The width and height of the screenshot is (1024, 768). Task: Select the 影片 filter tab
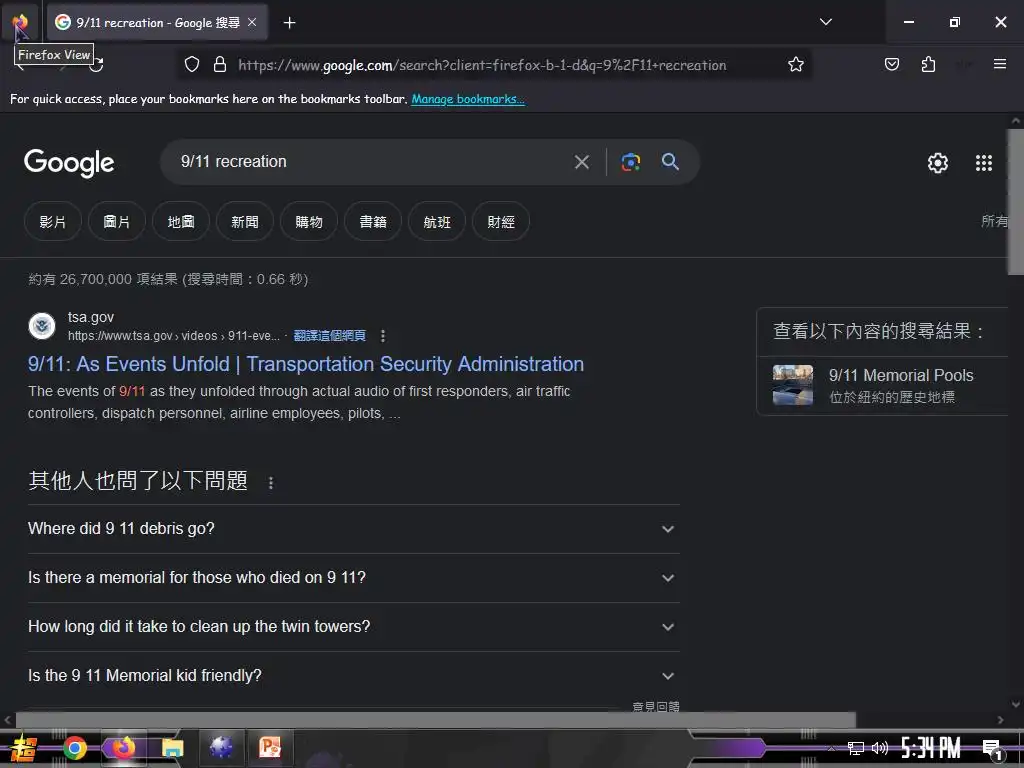(53, 222)
